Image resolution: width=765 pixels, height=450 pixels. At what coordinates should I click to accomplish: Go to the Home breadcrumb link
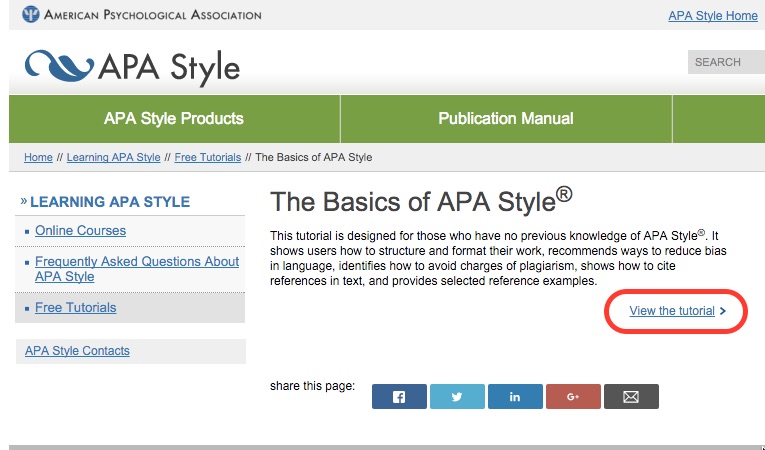pos(38,157)
